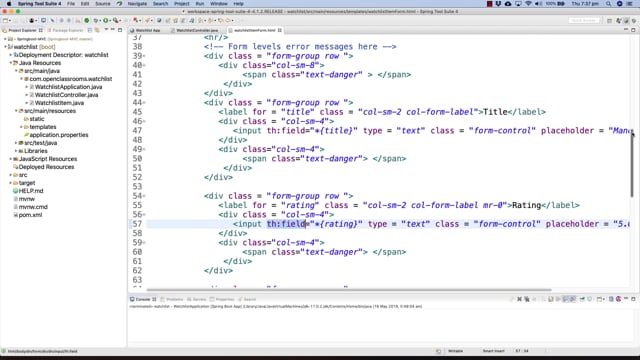
Task: Open the Navigate menu
Action: click(x=137, y=4)
